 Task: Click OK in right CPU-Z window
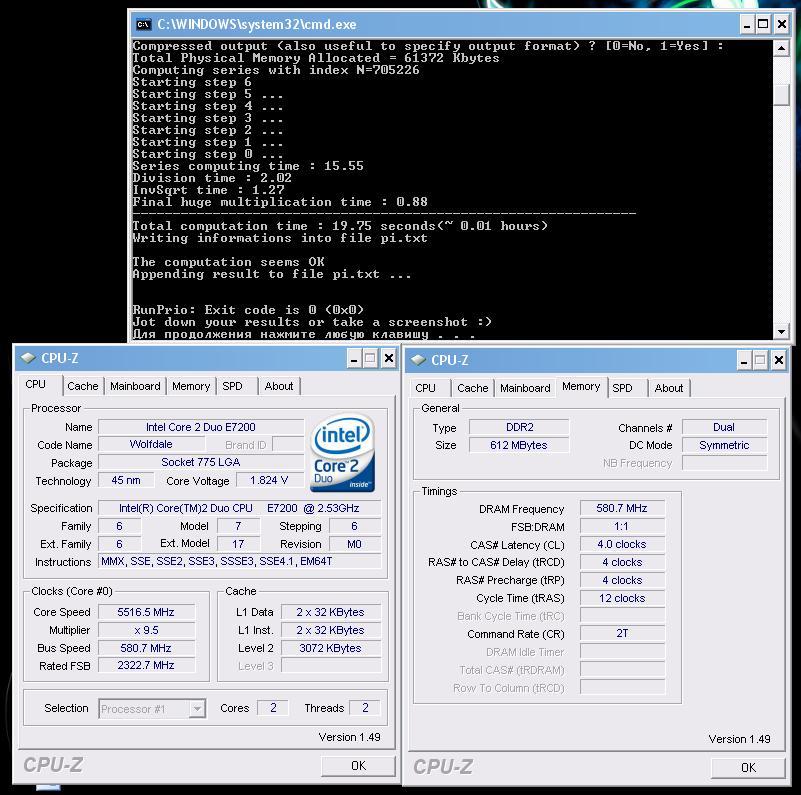tap(748, 767)
